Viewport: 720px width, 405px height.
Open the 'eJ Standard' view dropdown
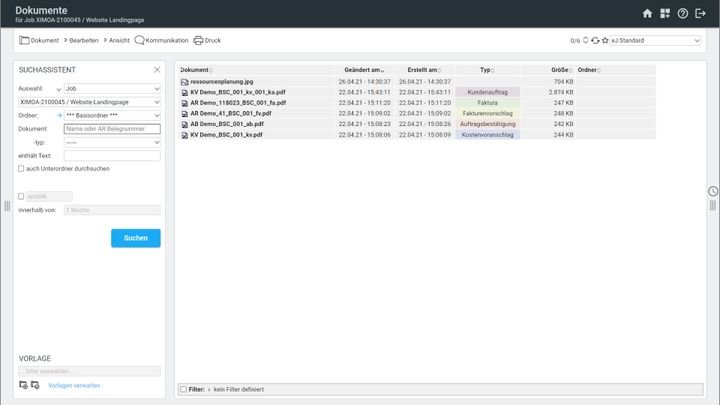tap(656, 41)
